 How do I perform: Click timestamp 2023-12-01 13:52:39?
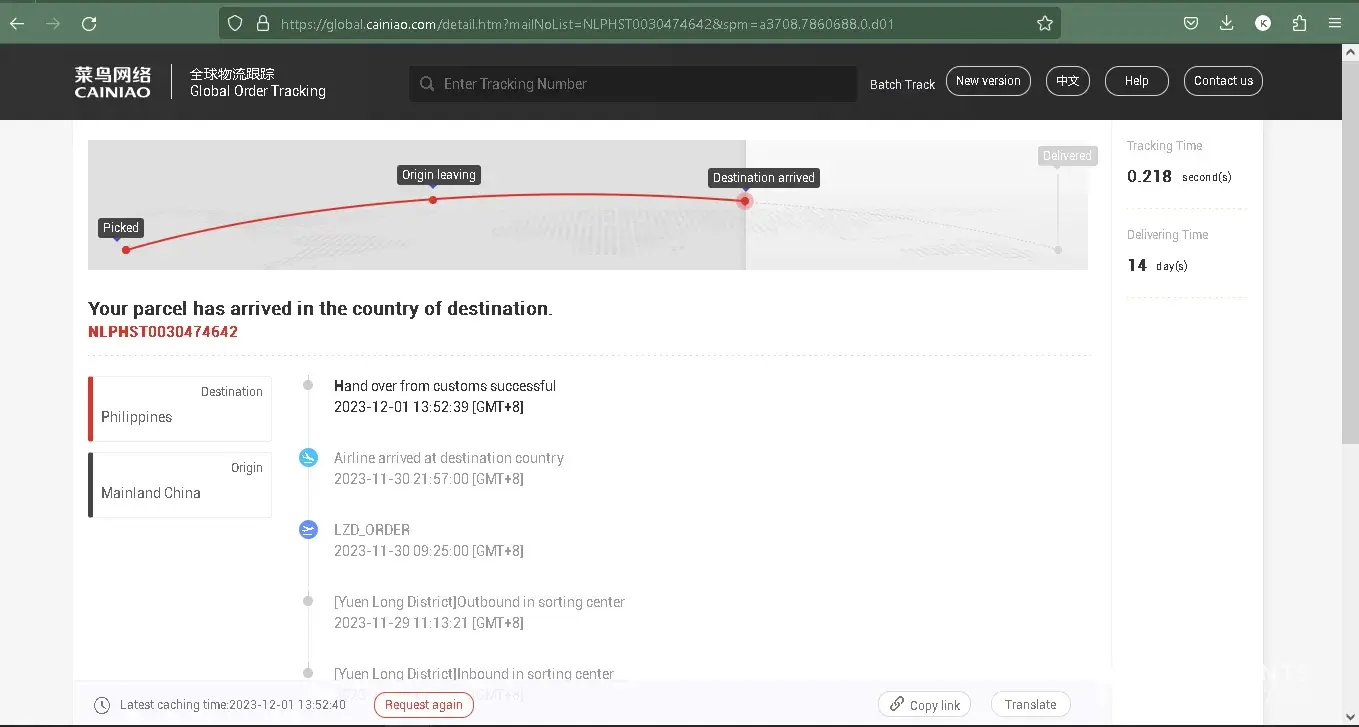tap(429, 407)
